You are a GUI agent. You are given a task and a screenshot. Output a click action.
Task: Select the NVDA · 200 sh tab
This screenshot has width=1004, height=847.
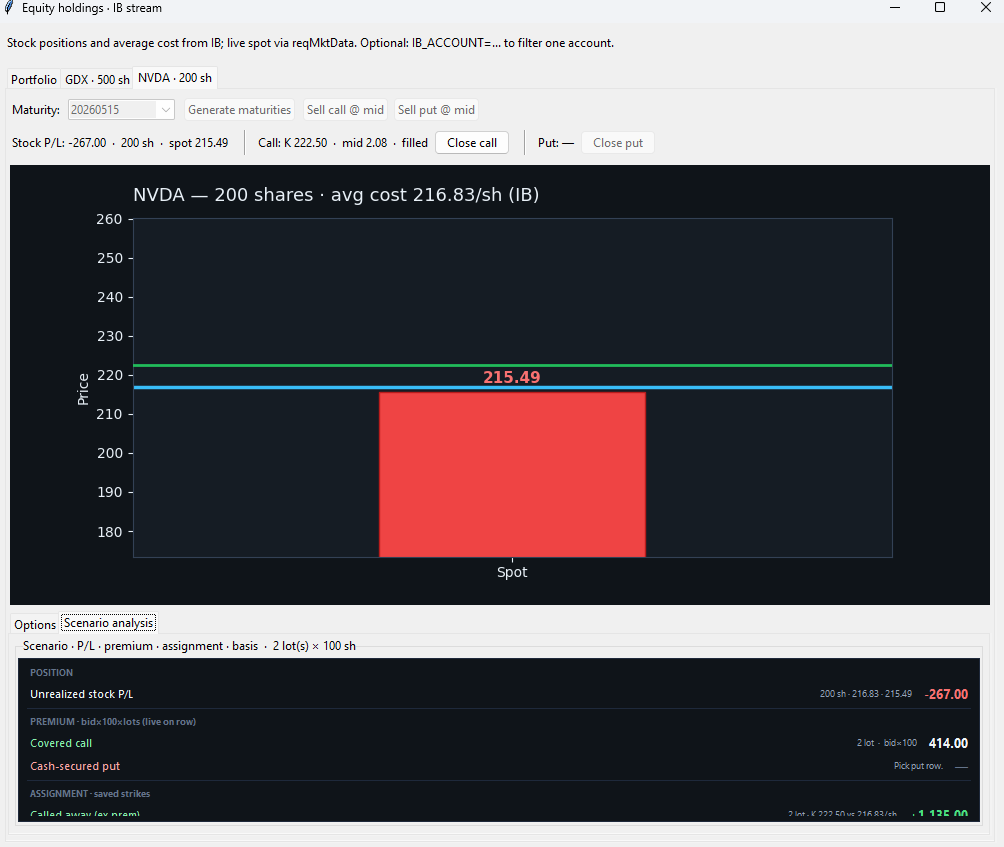(x=175, y=77)
